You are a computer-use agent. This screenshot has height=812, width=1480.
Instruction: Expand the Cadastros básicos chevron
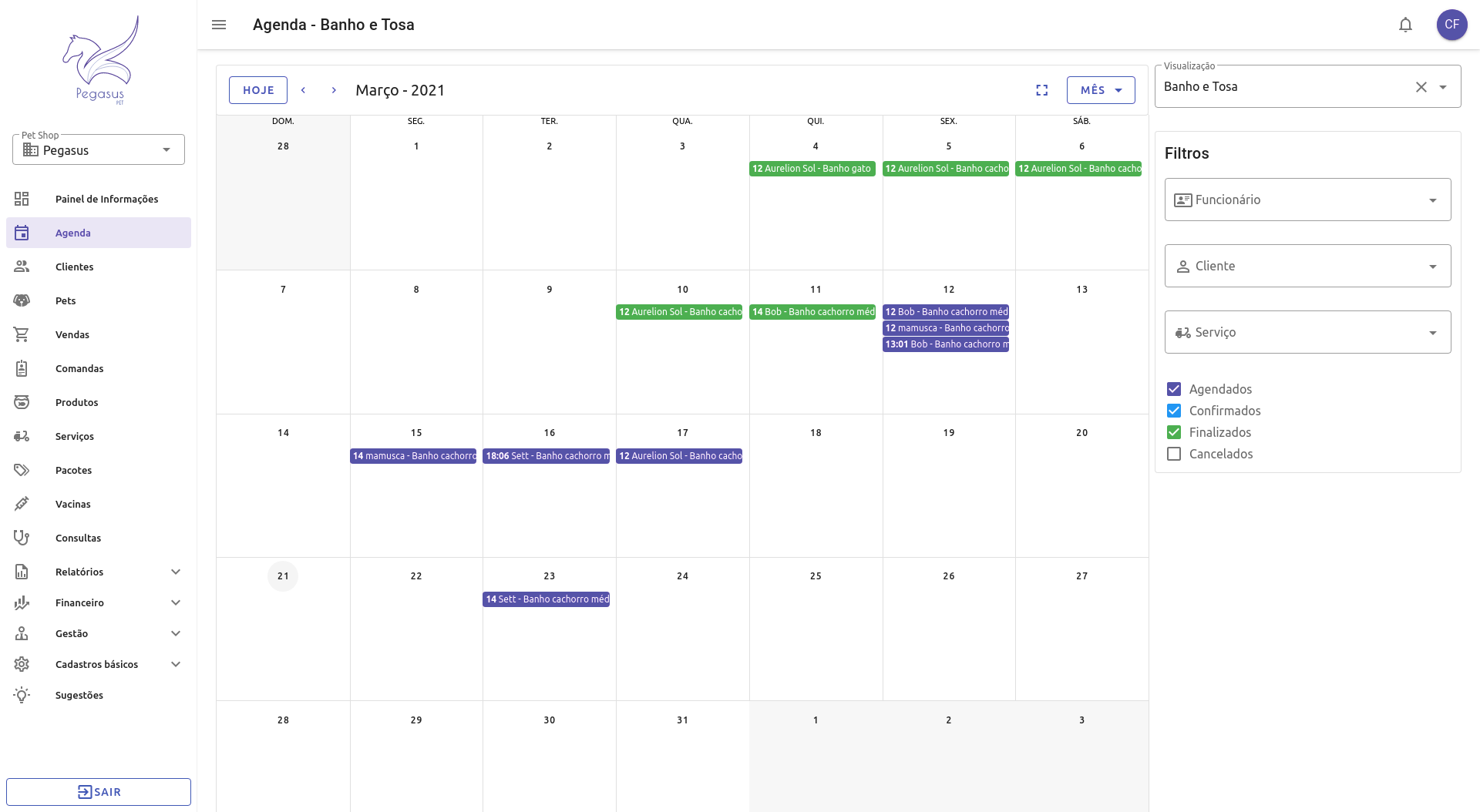point(176,664)
